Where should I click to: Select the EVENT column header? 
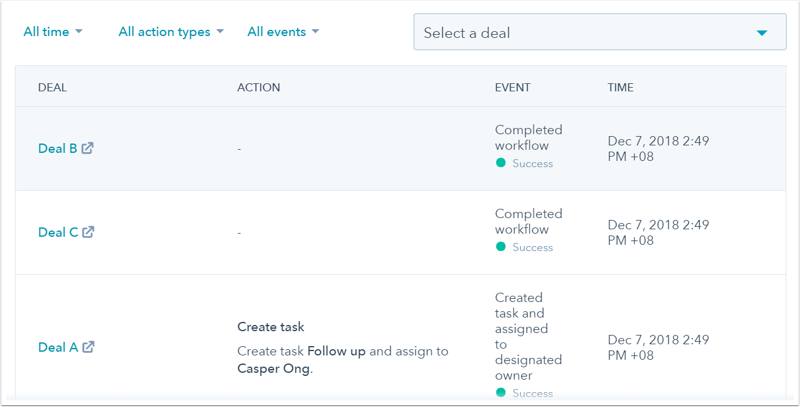point(512,87)
